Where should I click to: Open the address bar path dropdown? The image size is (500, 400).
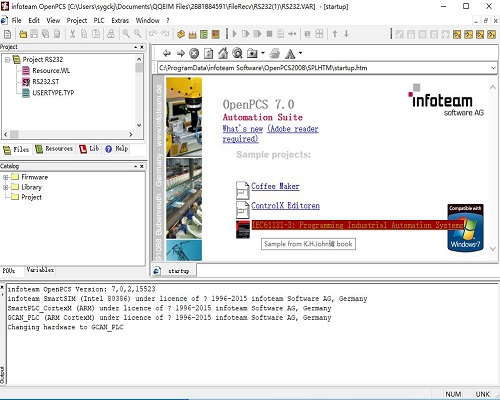[x=493, y=68]
